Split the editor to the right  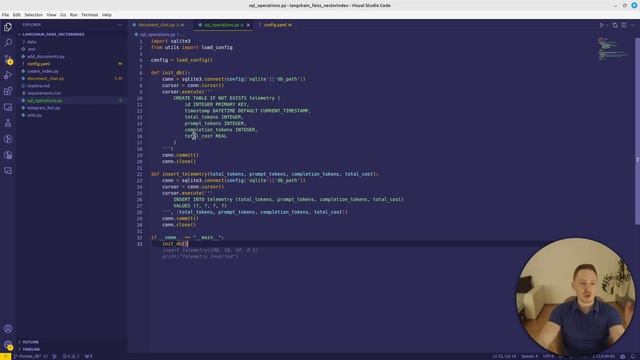(624, 25)
